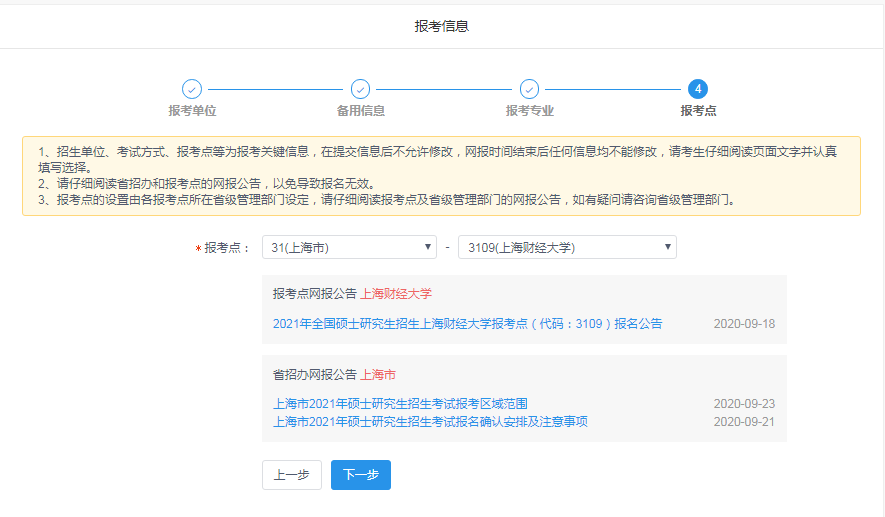This screenshot has width=885, height=517.
Task: Go to the 报考单位 step label
Action: pos(192,111)
